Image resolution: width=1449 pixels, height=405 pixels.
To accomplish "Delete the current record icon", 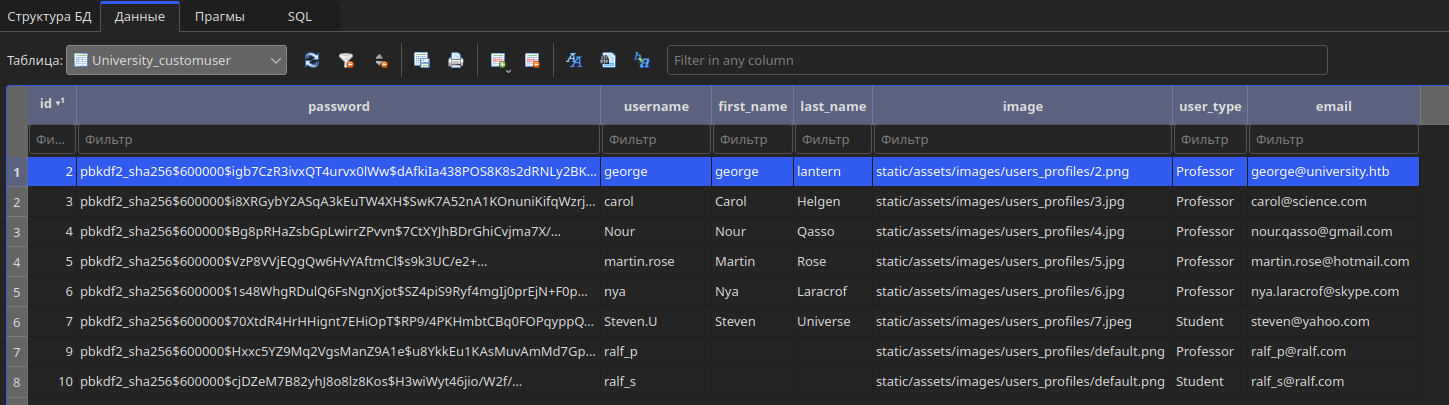I will point(532,60).
